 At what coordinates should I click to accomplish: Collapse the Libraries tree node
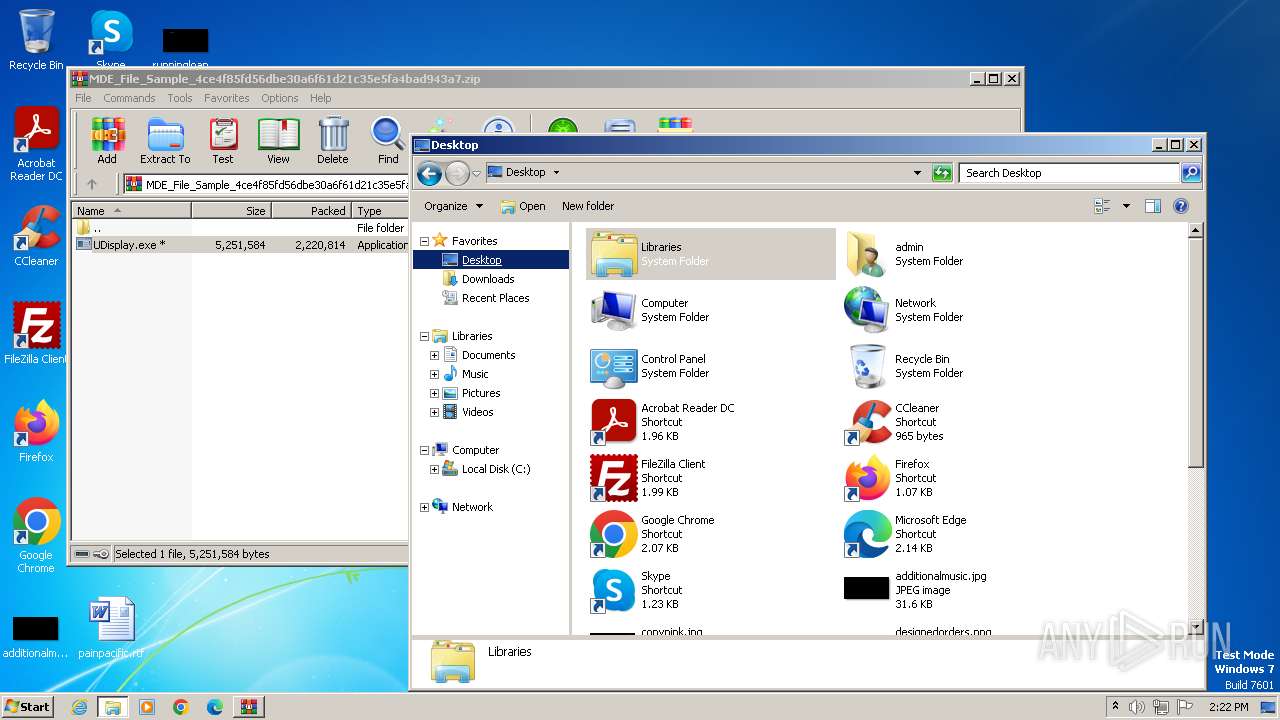coord(424,336)
